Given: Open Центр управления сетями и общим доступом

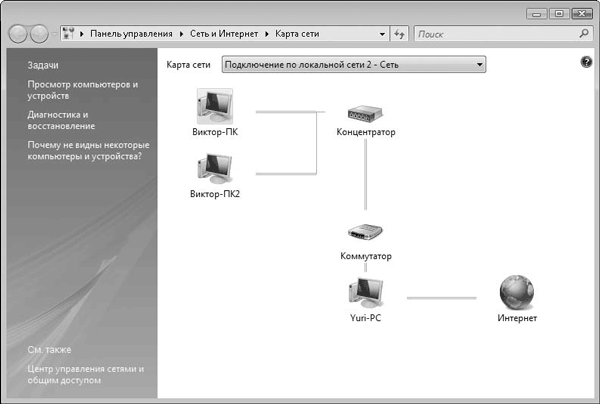Looking at the screenshot, I should [86, 374].
